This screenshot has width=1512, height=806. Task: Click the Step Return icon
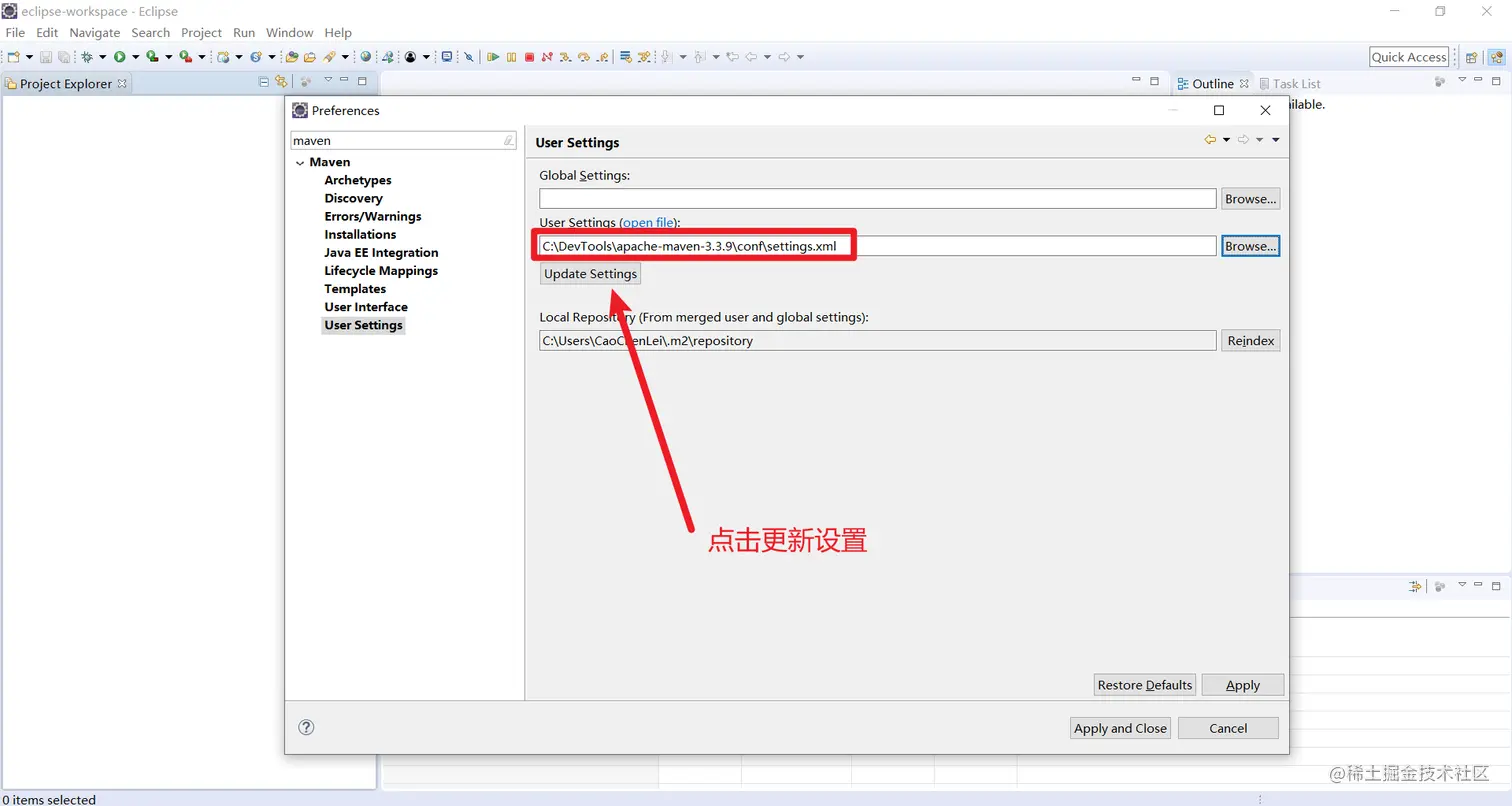[x=602, y=57]
